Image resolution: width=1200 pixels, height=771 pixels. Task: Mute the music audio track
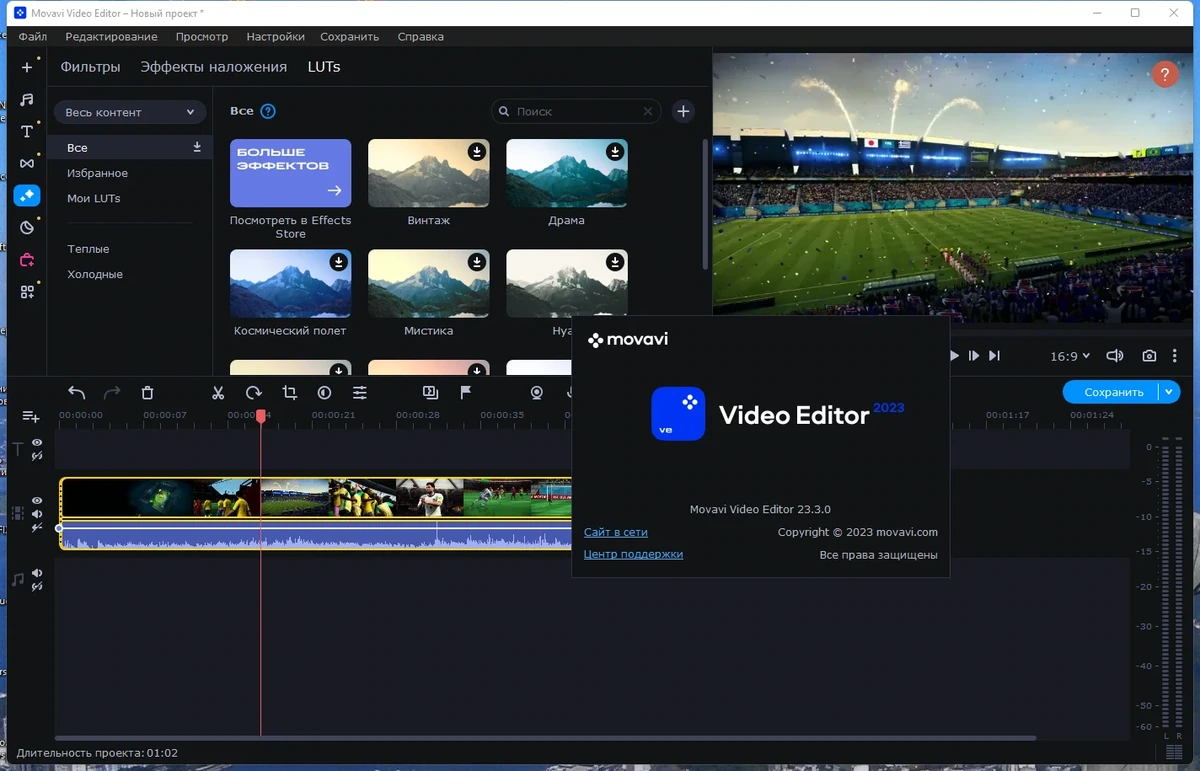37,573
